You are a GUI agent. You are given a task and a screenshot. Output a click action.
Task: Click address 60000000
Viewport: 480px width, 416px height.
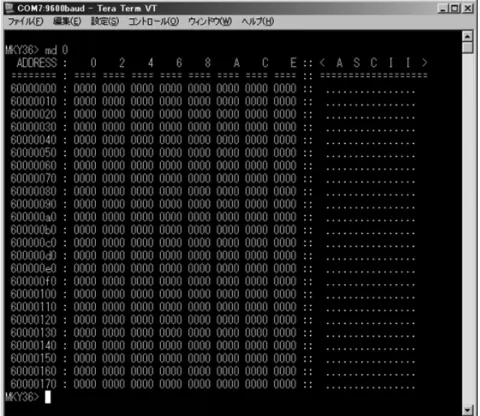[33, 89]
